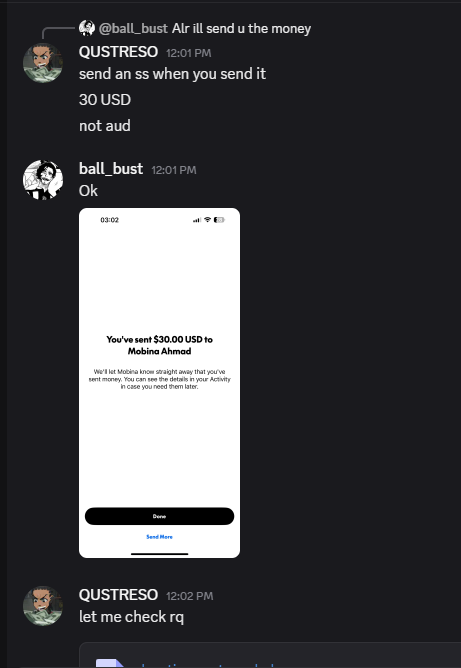Click the 'let me check rq' message text
This screenshot has height=668, width=461.
coord(131,617)
